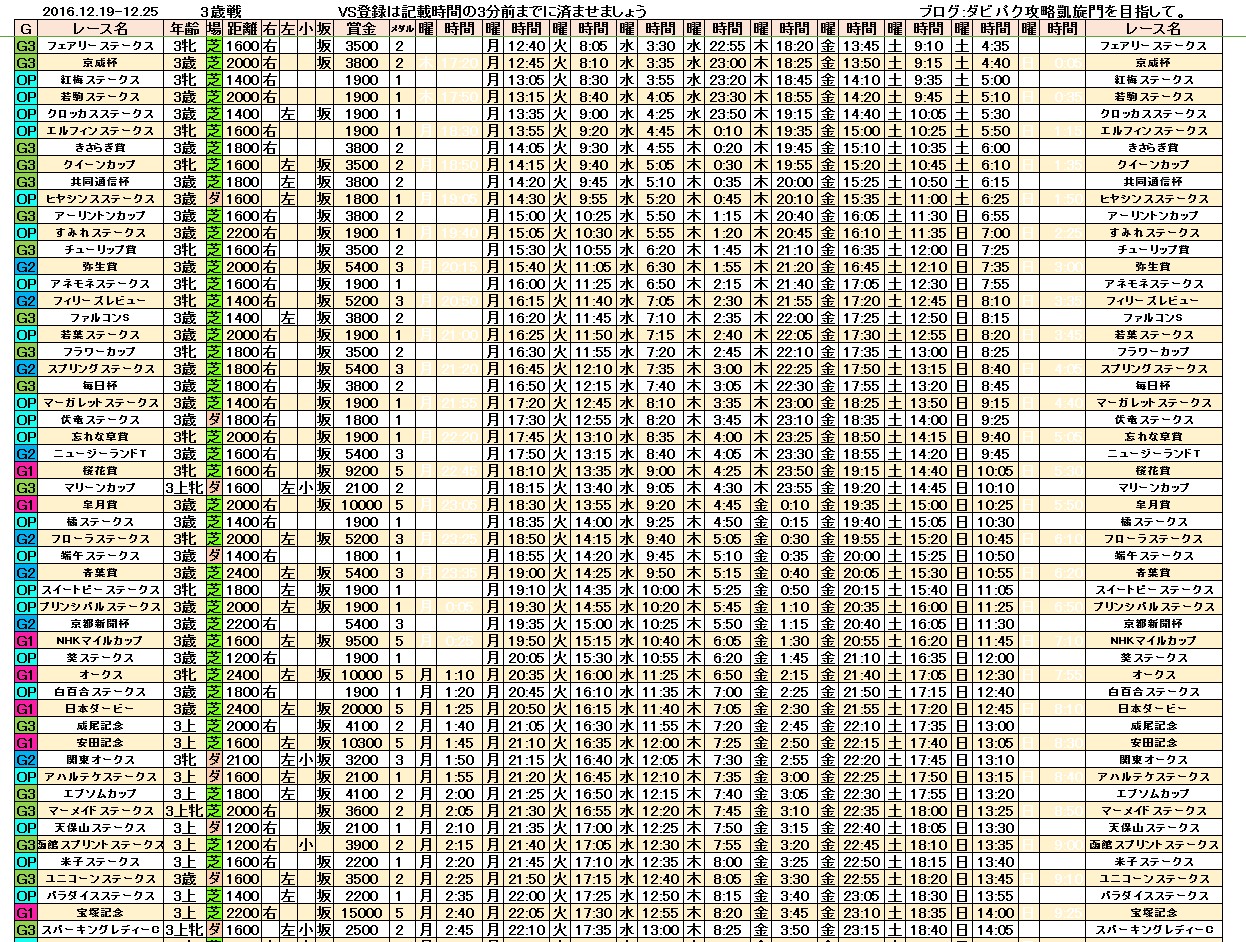
Task: Click the G1 grade cell for 宝塚記念
Action: click(x=26, y=913)
